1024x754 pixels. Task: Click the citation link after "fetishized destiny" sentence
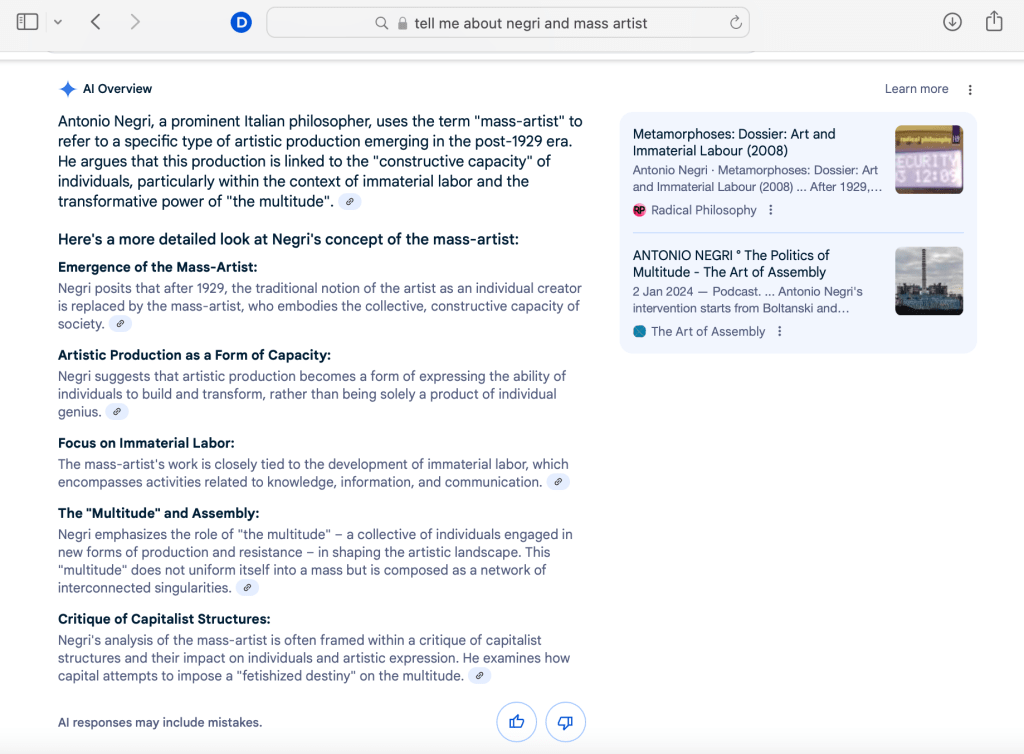point(480,676)
